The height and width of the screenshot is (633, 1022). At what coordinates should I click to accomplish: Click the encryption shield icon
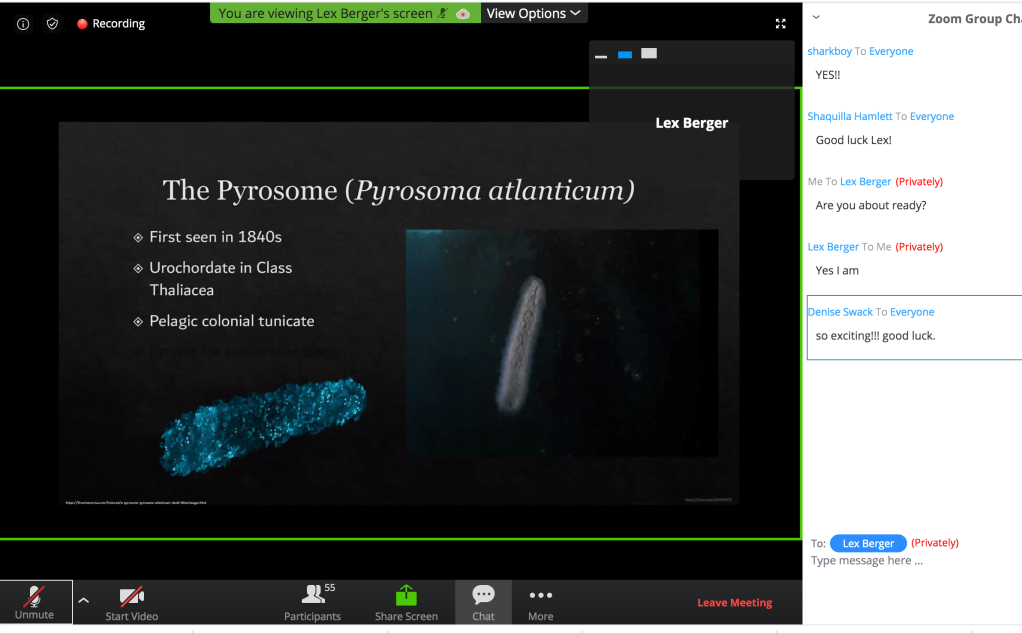coord(52,24)
